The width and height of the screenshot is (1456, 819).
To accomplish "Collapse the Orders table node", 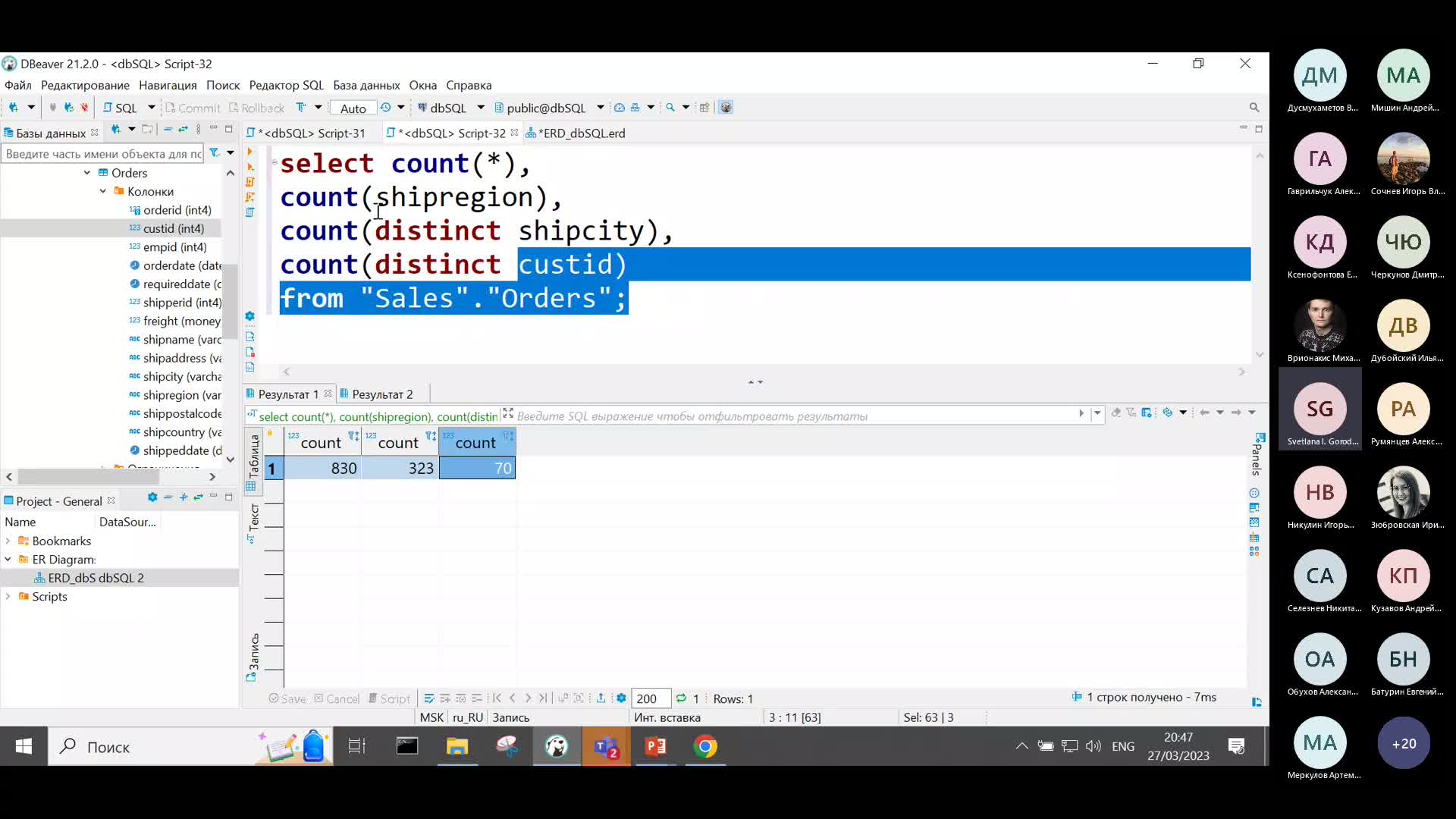I will tap(87, 173).
